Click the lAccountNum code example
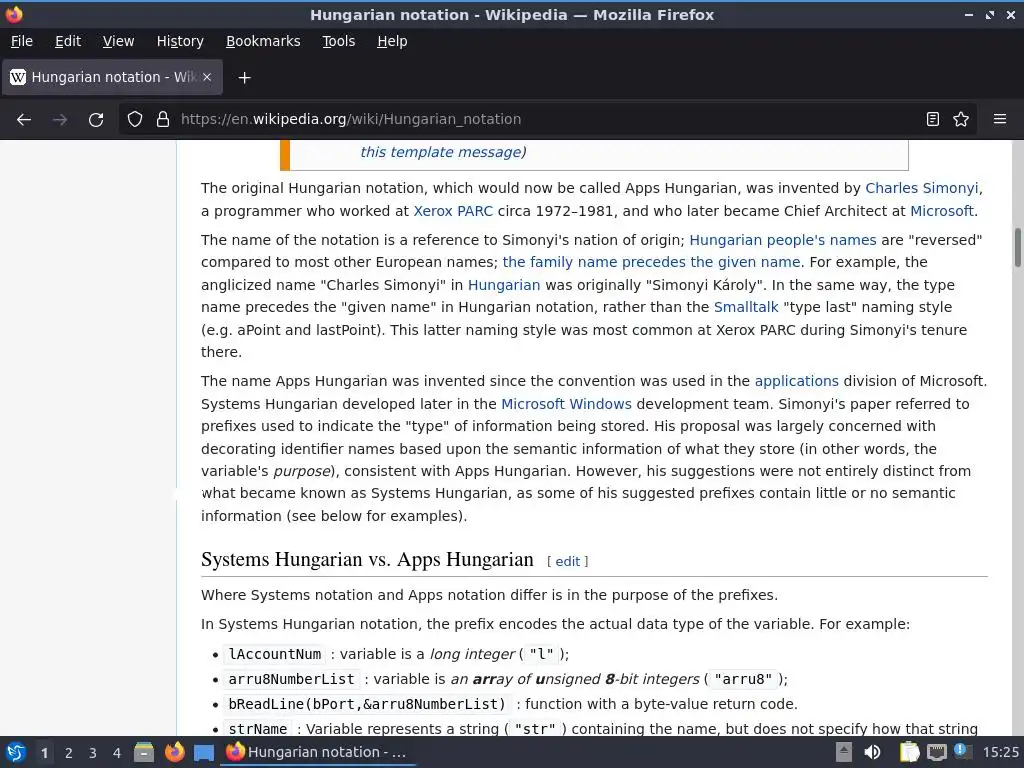1024x768 pixels. pyautogui.click(x=274, y=654)
